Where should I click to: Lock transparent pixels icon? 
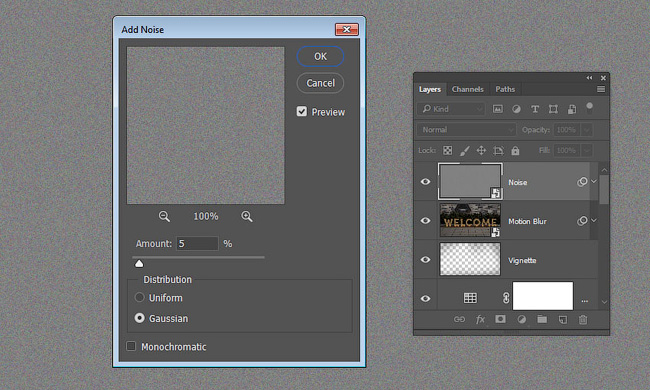click(x=447, y=150)
